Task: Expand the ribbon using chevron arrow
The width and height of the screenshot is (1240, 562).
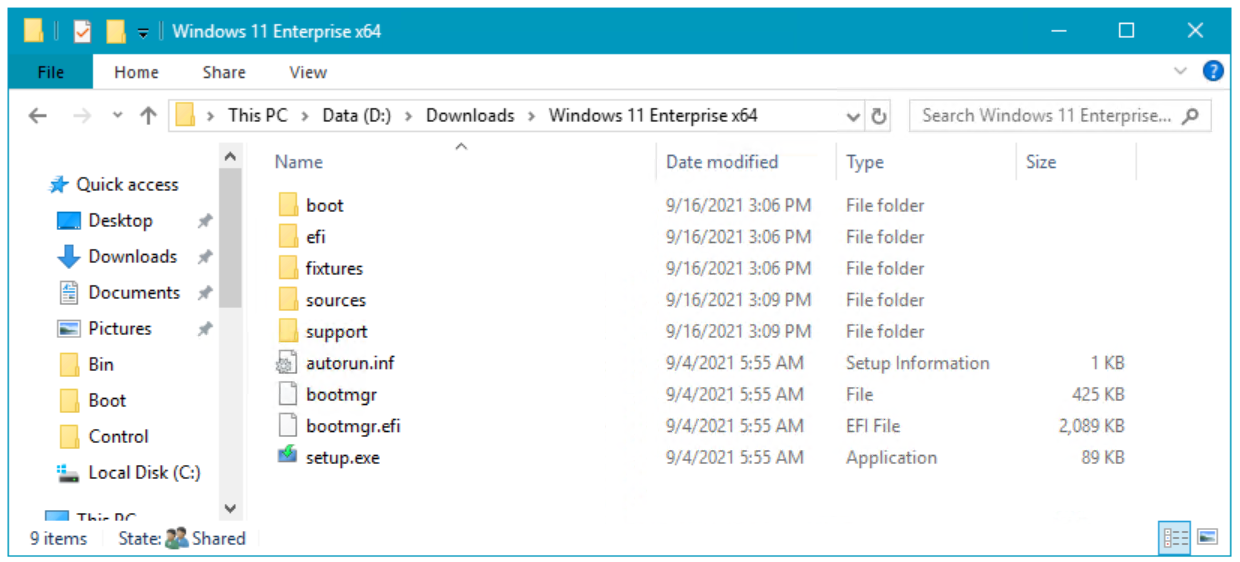Action: point(1180,71)
